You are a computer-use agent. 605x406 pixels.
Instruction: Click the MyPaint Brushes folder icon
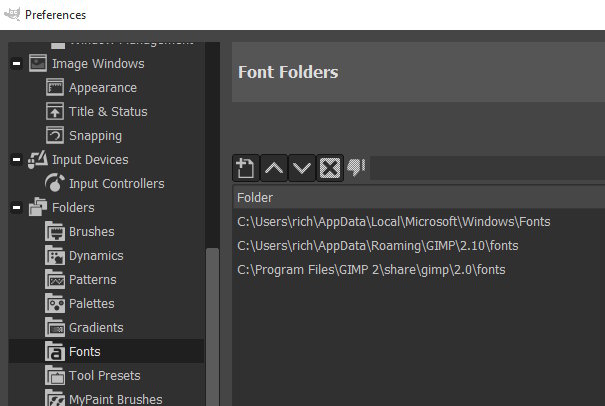pyautogui.click(x=55, y=398)
